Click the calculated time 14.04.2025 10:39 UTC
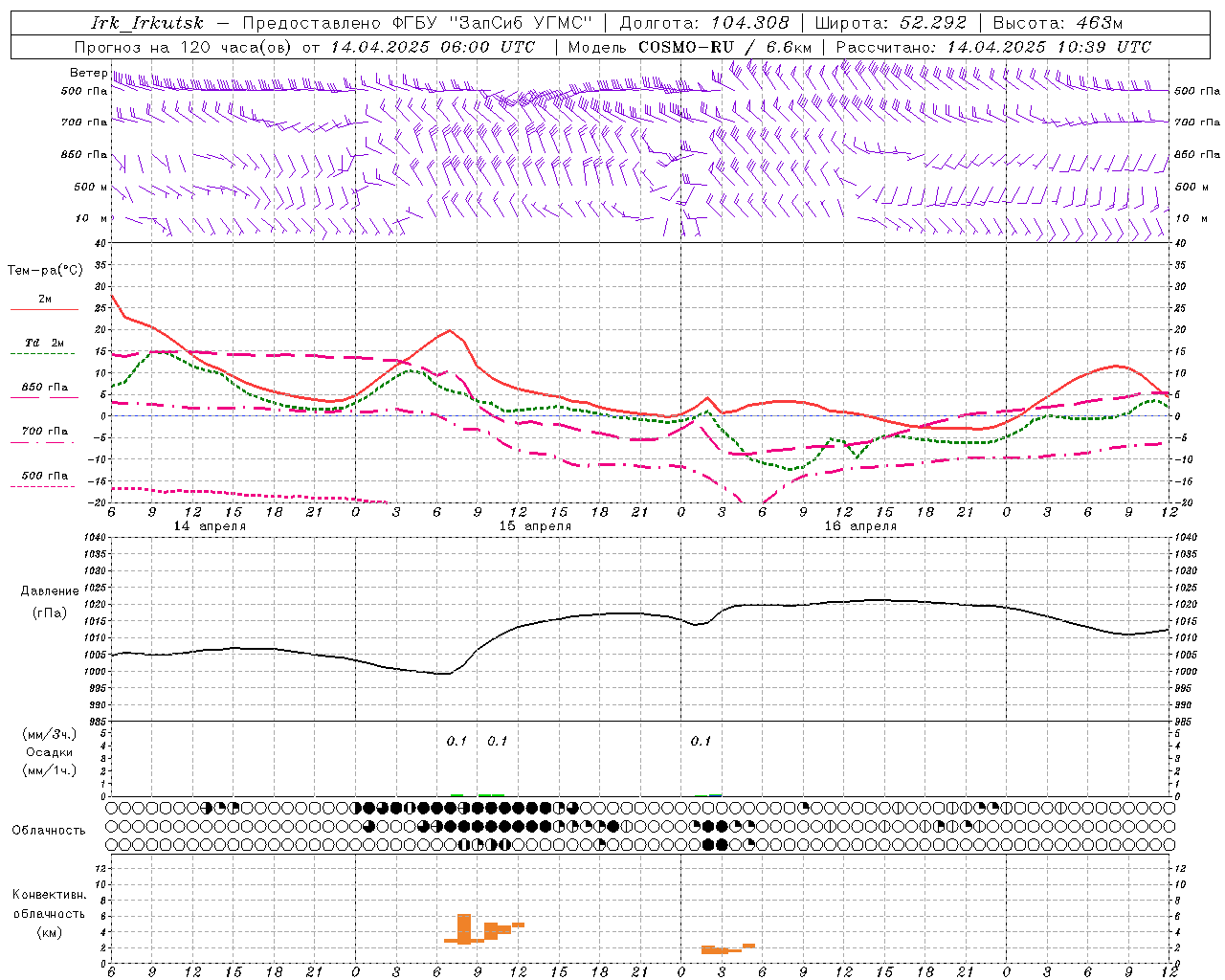 [x=1049, y=47]
